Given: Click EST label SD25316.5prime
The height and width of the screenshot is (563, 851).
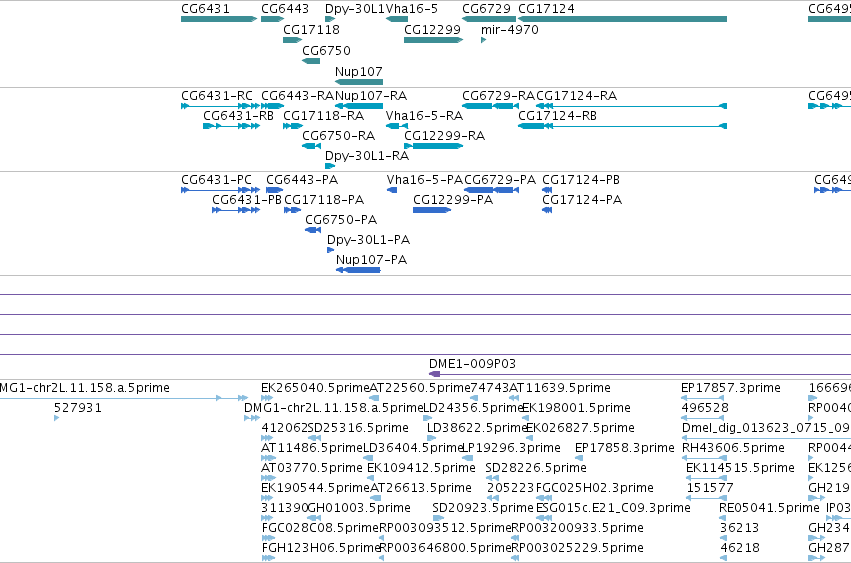Looking at the screenshot, I should [x=358, y=428].
